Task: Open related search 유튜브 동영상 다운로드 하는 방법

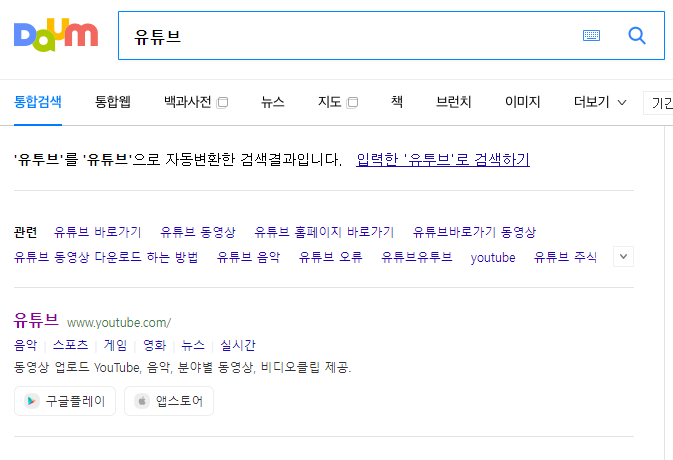Action: click(x=106, y=257)
